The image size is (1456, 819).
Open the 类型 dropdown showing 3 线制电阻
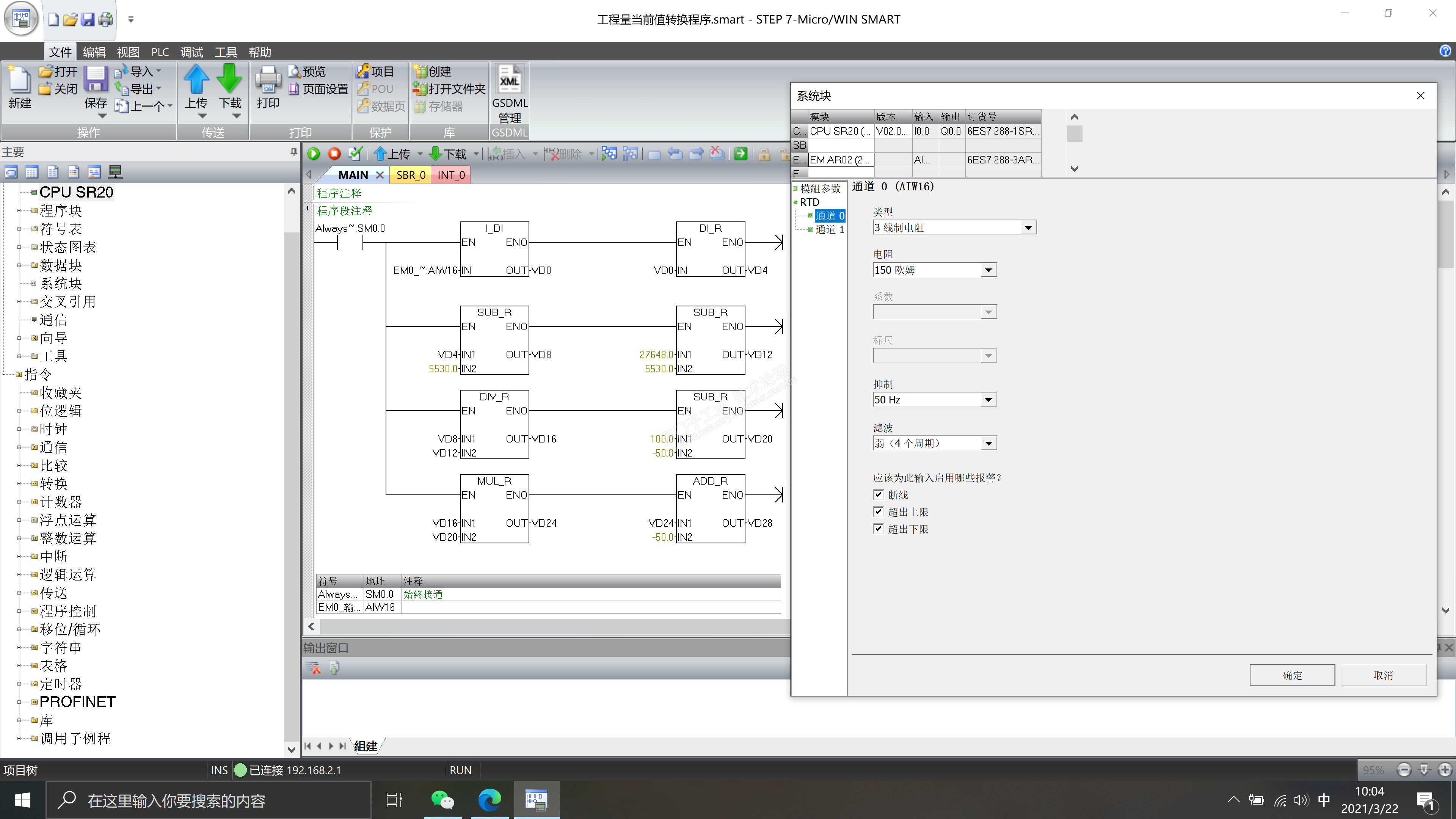click(1028, 228)
